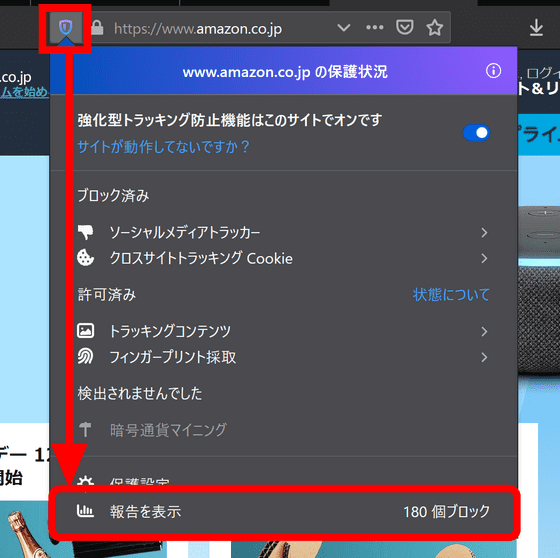Screen dimensions: 560x558
Task: Click the 暗号通貨マイニング label
Action: pyautogui.click(x=168, y=430)
